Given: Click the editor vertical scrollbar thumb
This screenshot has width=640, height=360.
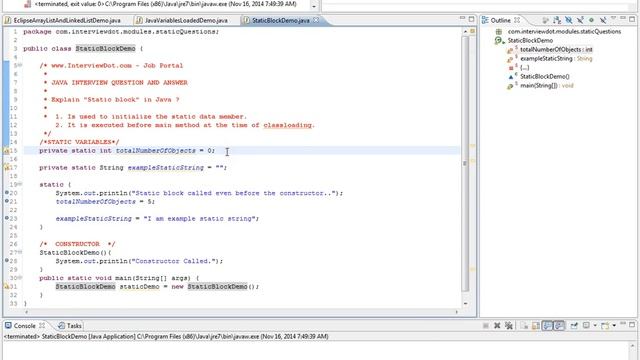Looking at the screenshot, I should pyautogui.click(x=465, y=163).
